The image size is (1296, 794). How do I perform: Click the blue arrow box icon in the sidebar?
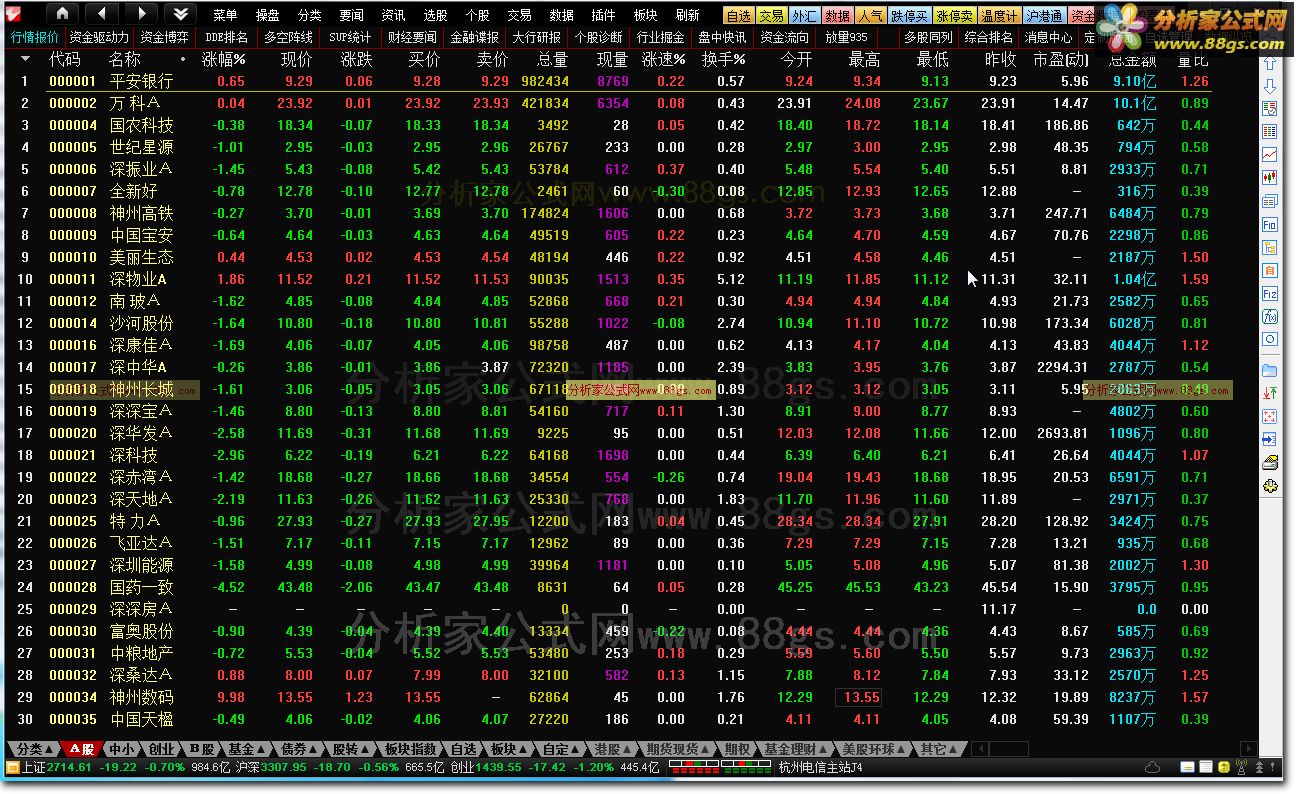pos(1270,439)
